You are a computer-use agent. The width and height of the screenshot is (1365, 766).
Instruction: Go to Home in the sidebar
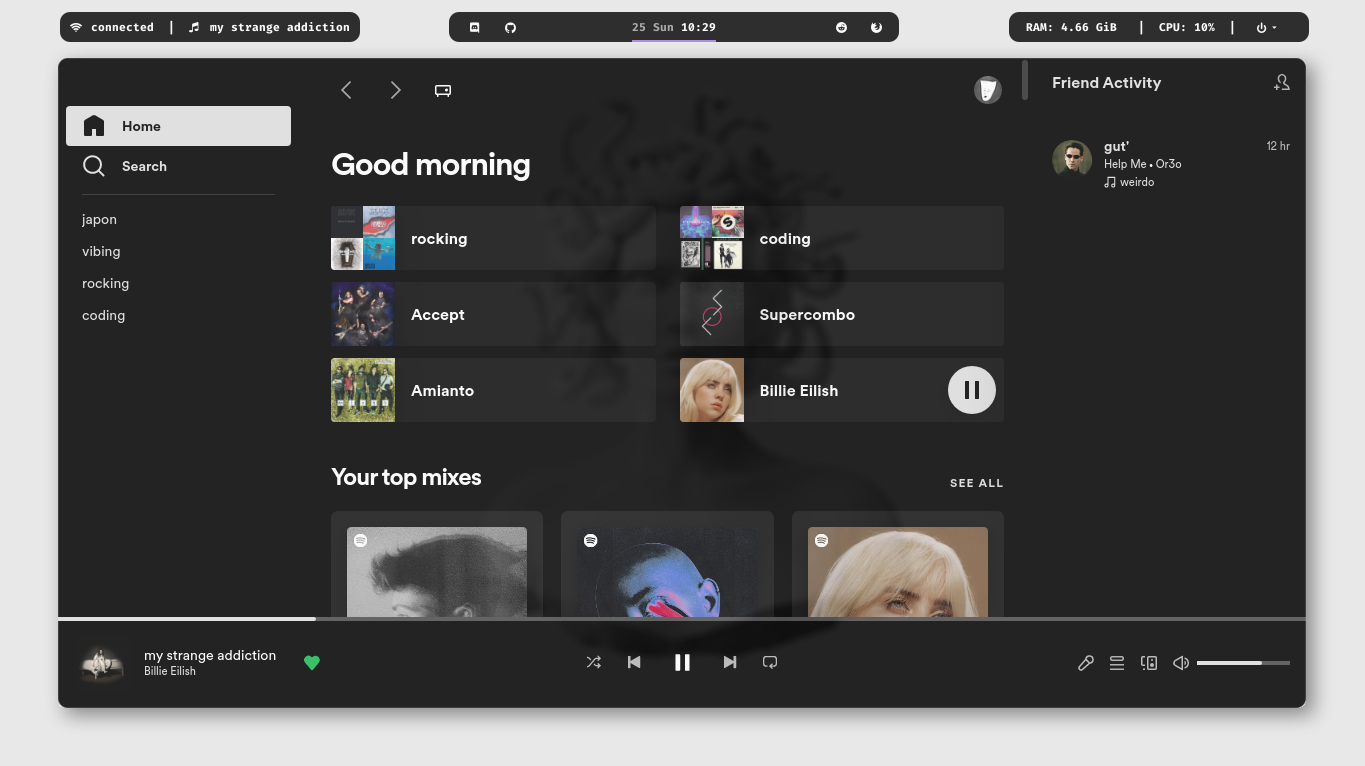point(178,126)
